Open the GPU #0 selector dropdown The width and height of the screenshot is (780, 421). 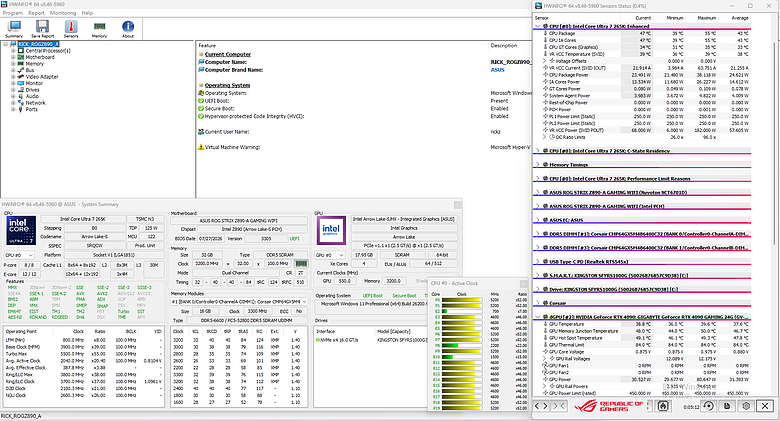click(x=331, y=255)
